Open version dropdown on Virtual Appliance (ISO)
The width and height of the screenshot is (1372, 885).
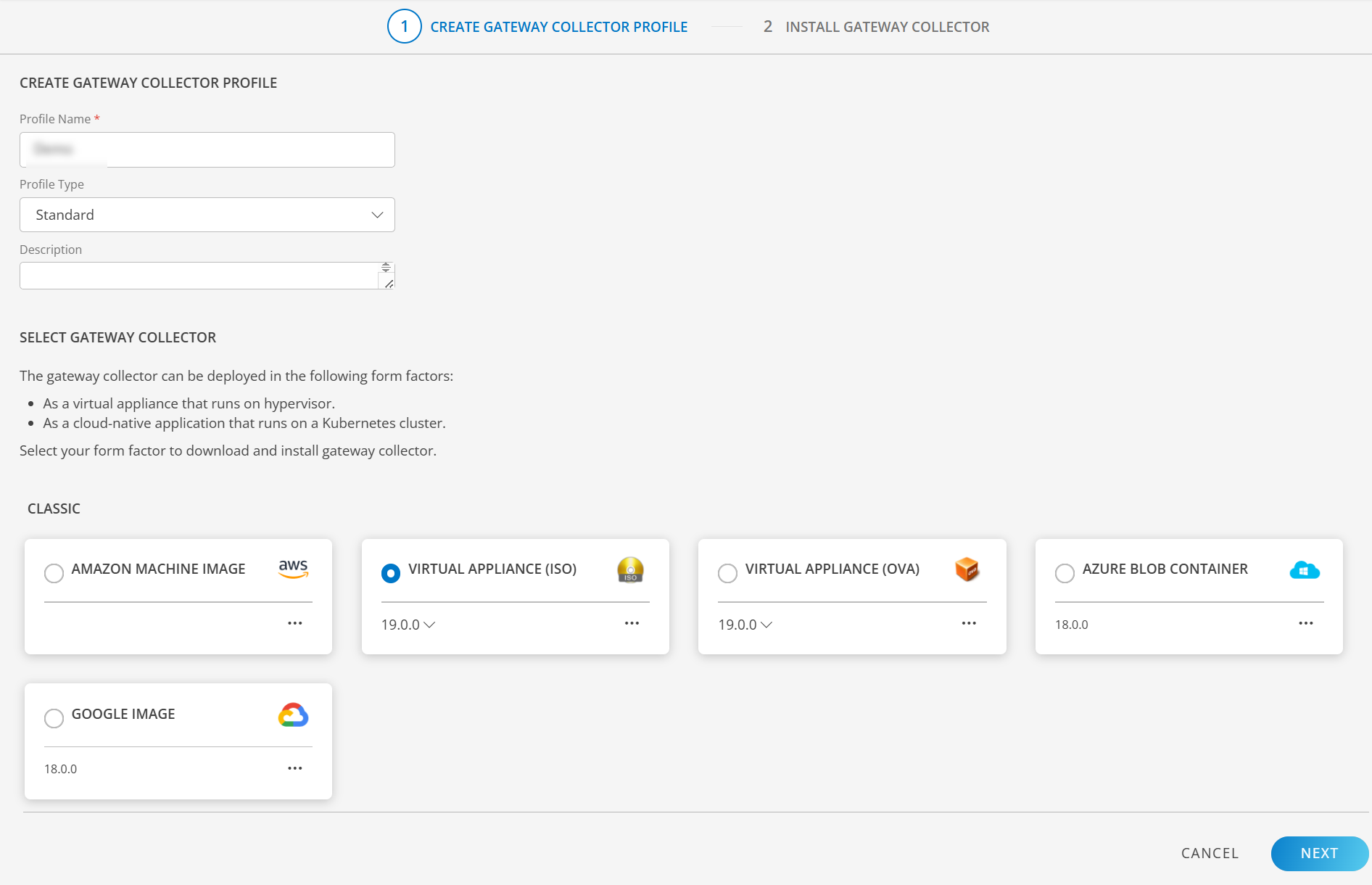[x=408, y=625]
